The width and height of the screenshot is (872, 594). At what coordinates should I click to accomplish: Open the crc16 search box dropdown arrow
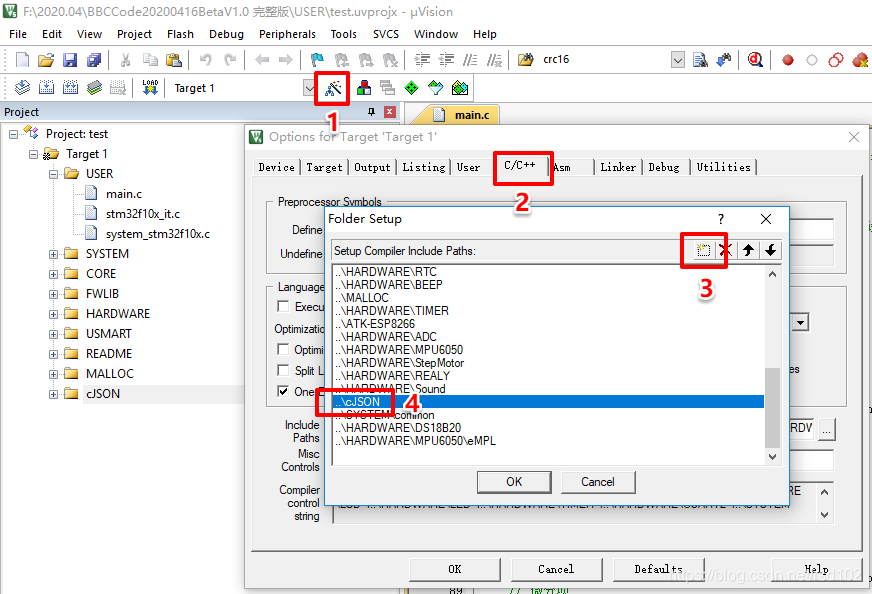678,60
